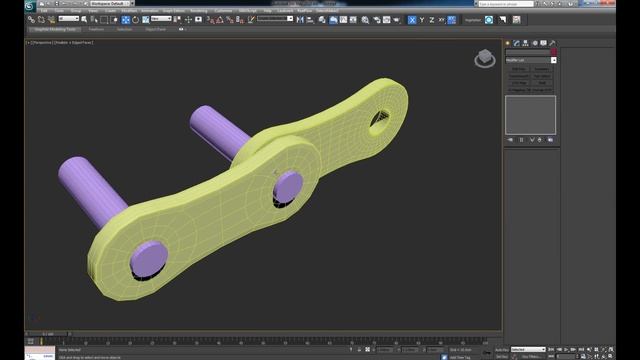Click the object color swatch
Viewport: 640px width, 360px height.
click(x=553, y=52)
